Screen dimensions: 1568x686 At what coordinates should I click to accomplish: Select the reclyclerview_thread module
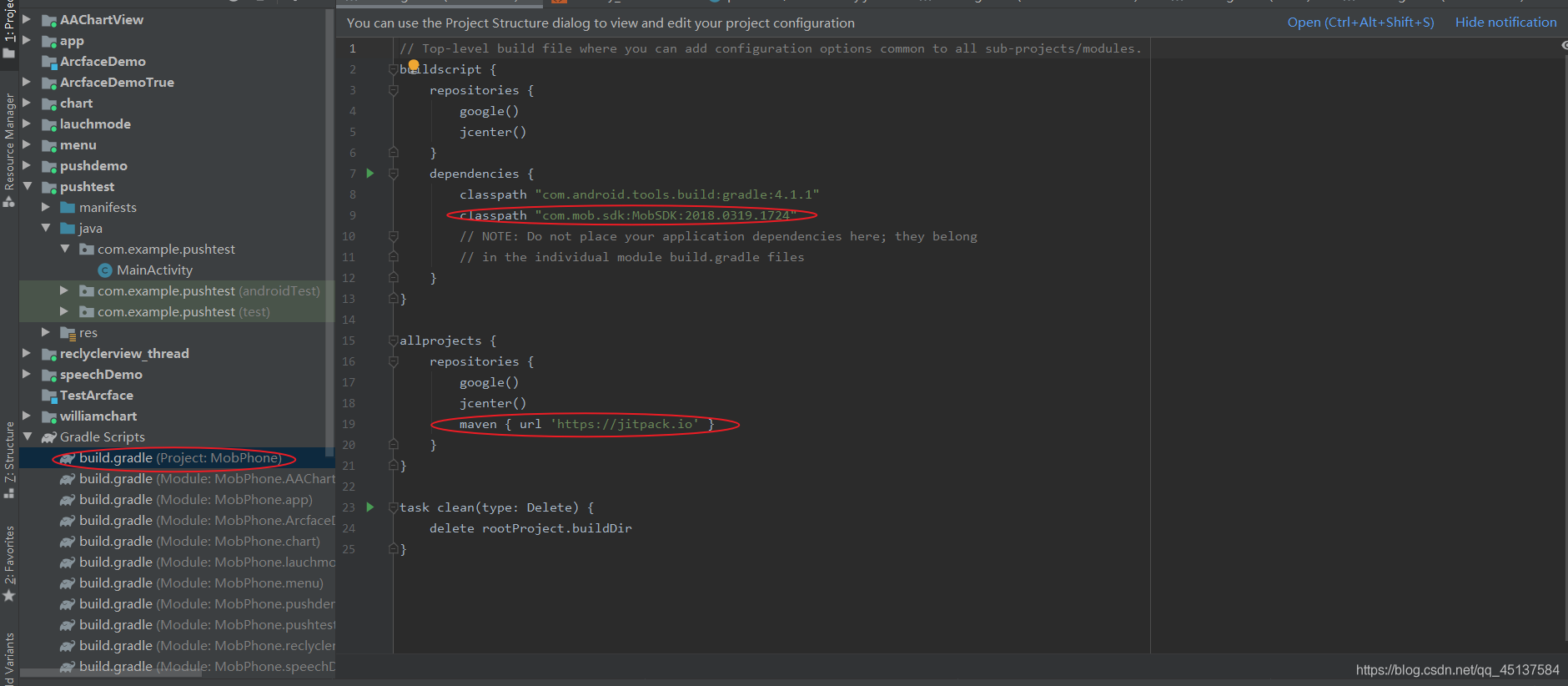click(x=124, y=353)
